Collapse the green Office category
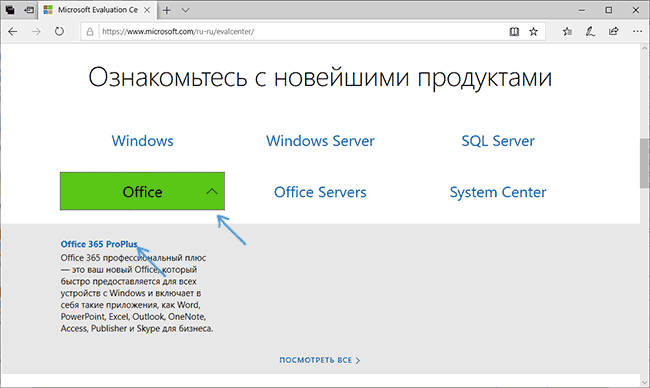Image resolution: width=650 pixels, height=388 pixels. pos(142,191)
